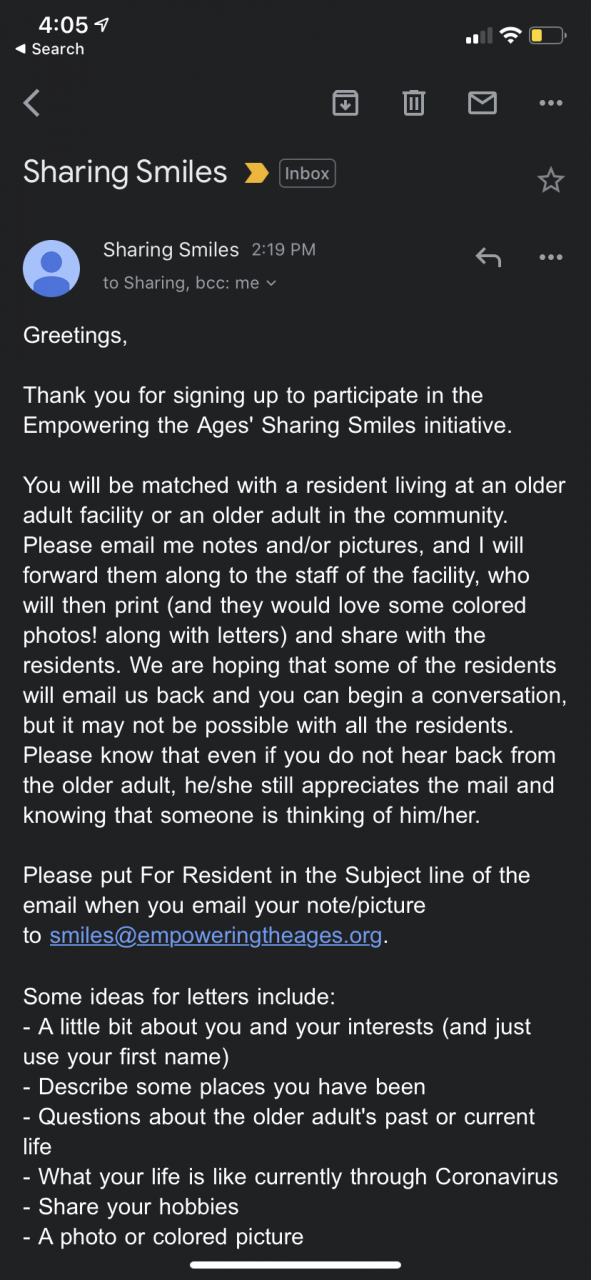Tap the email subject title Sharing Smiles
The height and width of the screenshot is (1280, 591).
pyautogui.click(x=125, y=172)
